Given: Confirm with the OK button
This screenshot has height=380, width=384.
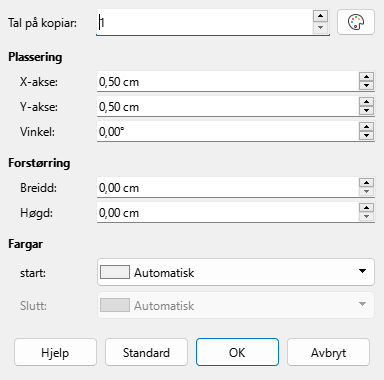Looking at the screenshot, I should (x=237, y=352).
